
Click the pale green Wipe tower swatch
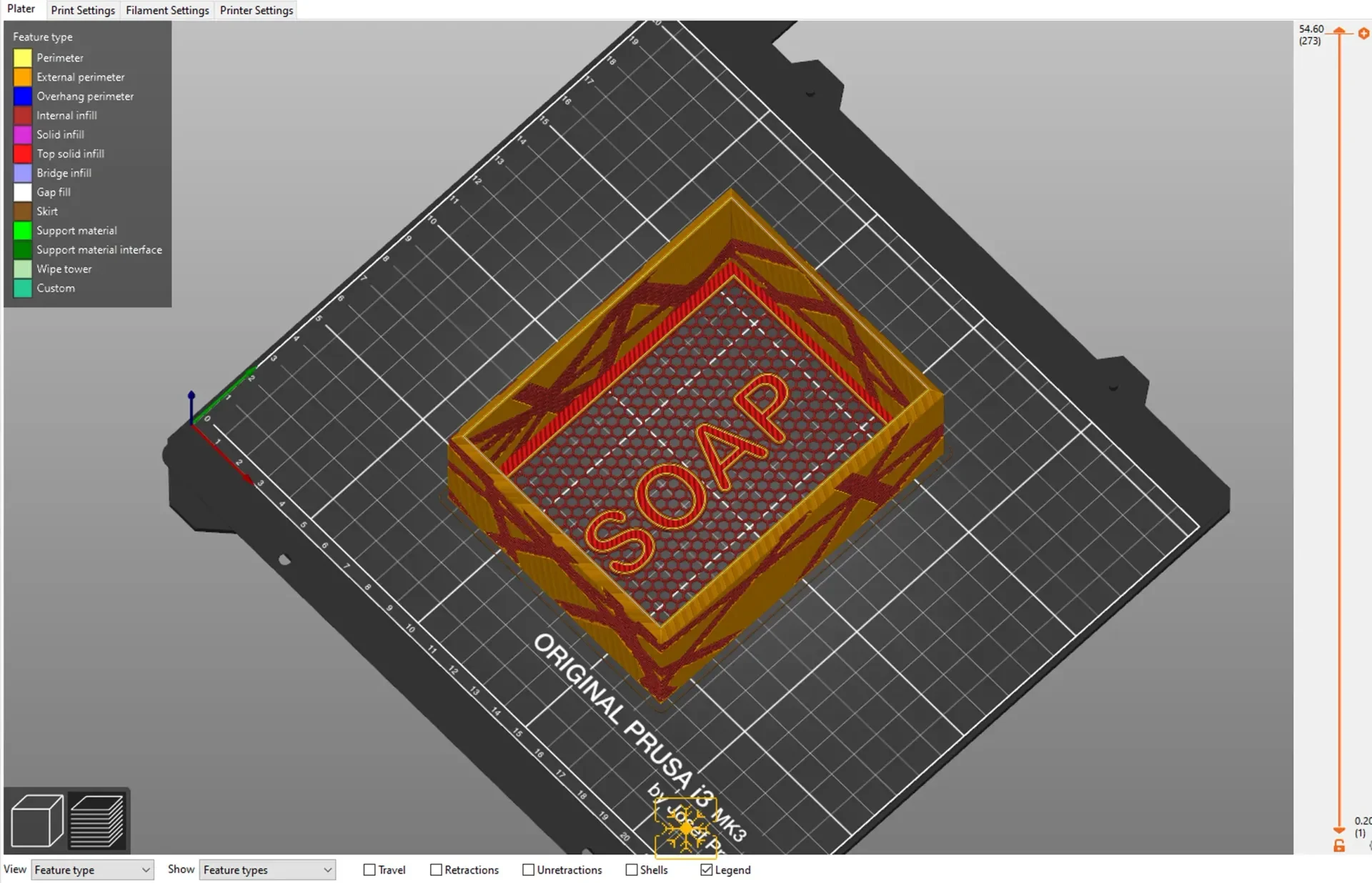23,269
